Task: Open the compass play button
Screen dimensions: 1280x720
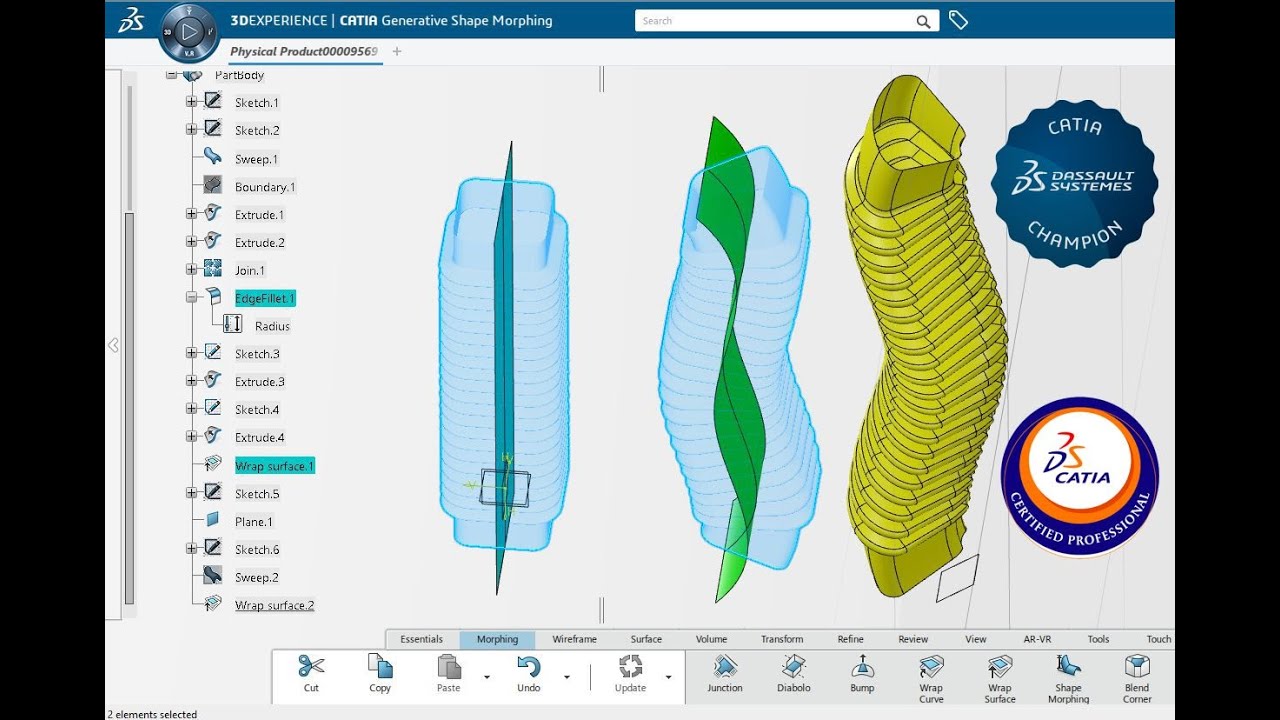Action: (188, 32)
